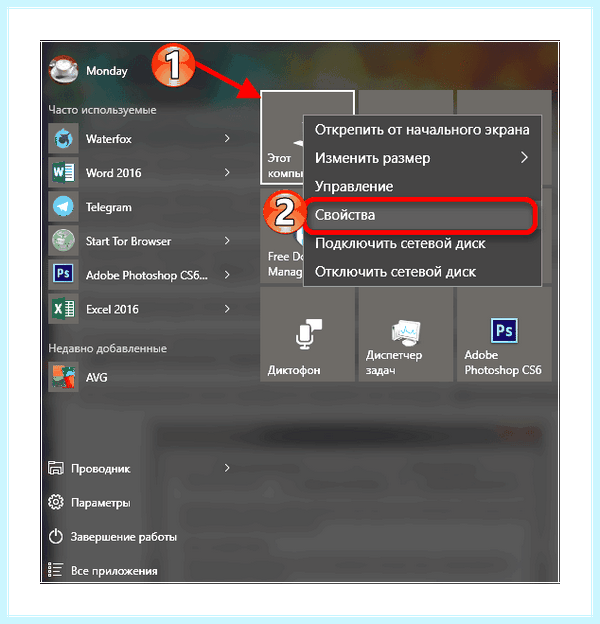Screen dimensions: 600x624
Task: Choose Изменить размер in context menu
Action: coord(422,158)
